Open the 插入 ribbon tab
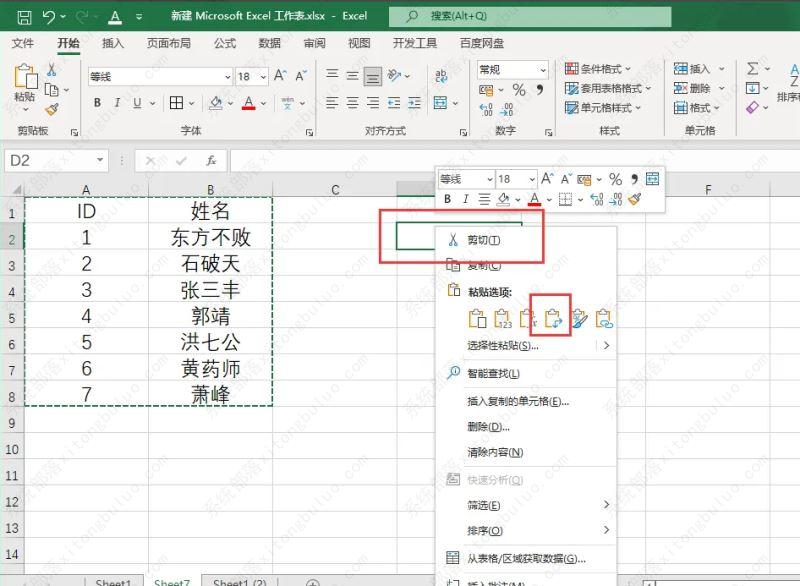Image resolution: width=800 pixels, height=586 pixels. pyautogui.click(x=113, y=43)
